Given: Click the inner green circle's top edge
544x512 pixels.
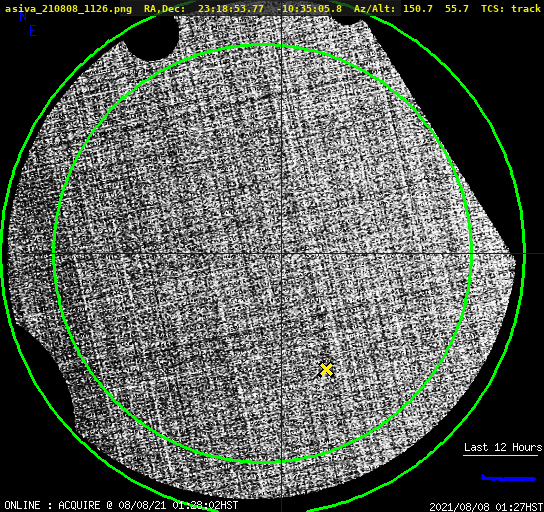Looking at the screenshot, I should coord(263,45).
